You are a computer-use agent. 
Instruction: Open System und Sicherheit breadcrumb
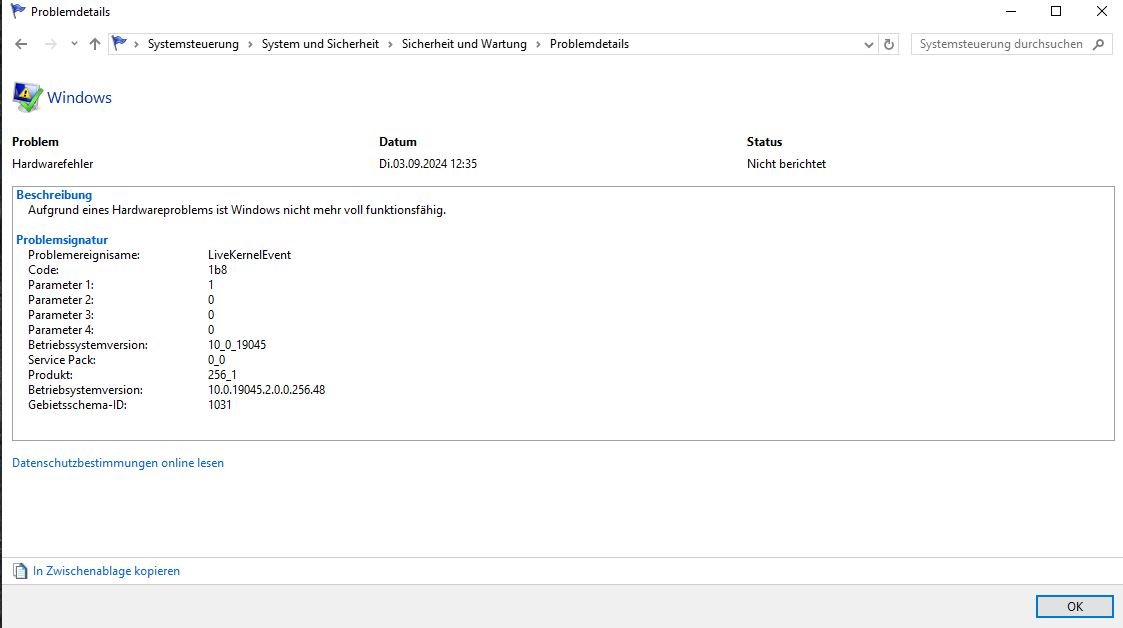[x=320, y=44]
